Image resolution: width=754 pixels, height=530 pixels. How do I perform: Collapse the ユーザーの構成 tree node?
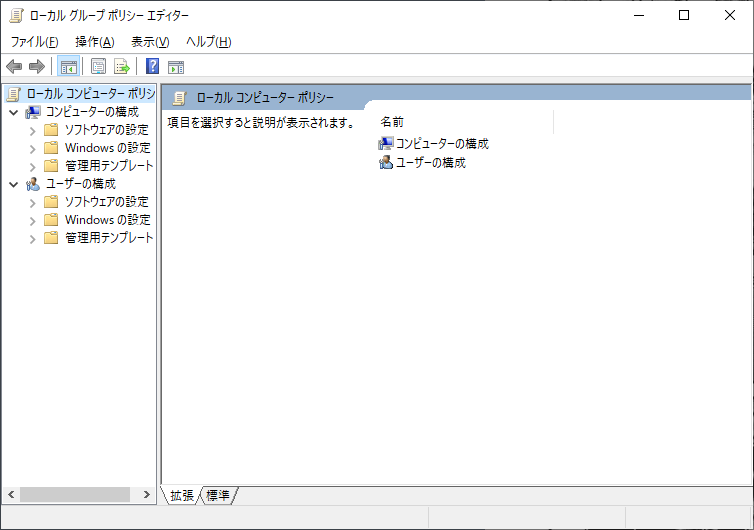tap(13, 184)
